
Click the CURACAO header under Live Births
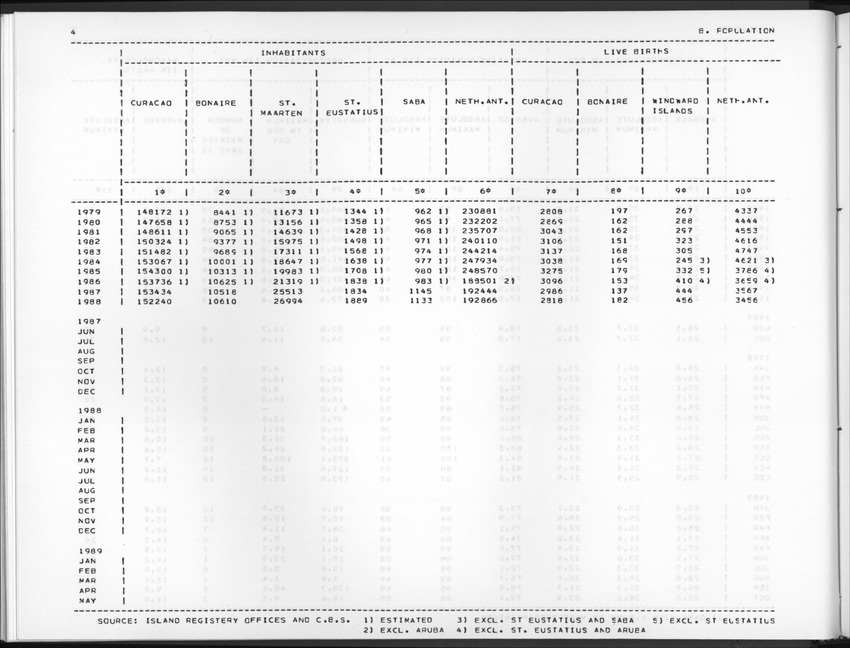click(544, 102)
